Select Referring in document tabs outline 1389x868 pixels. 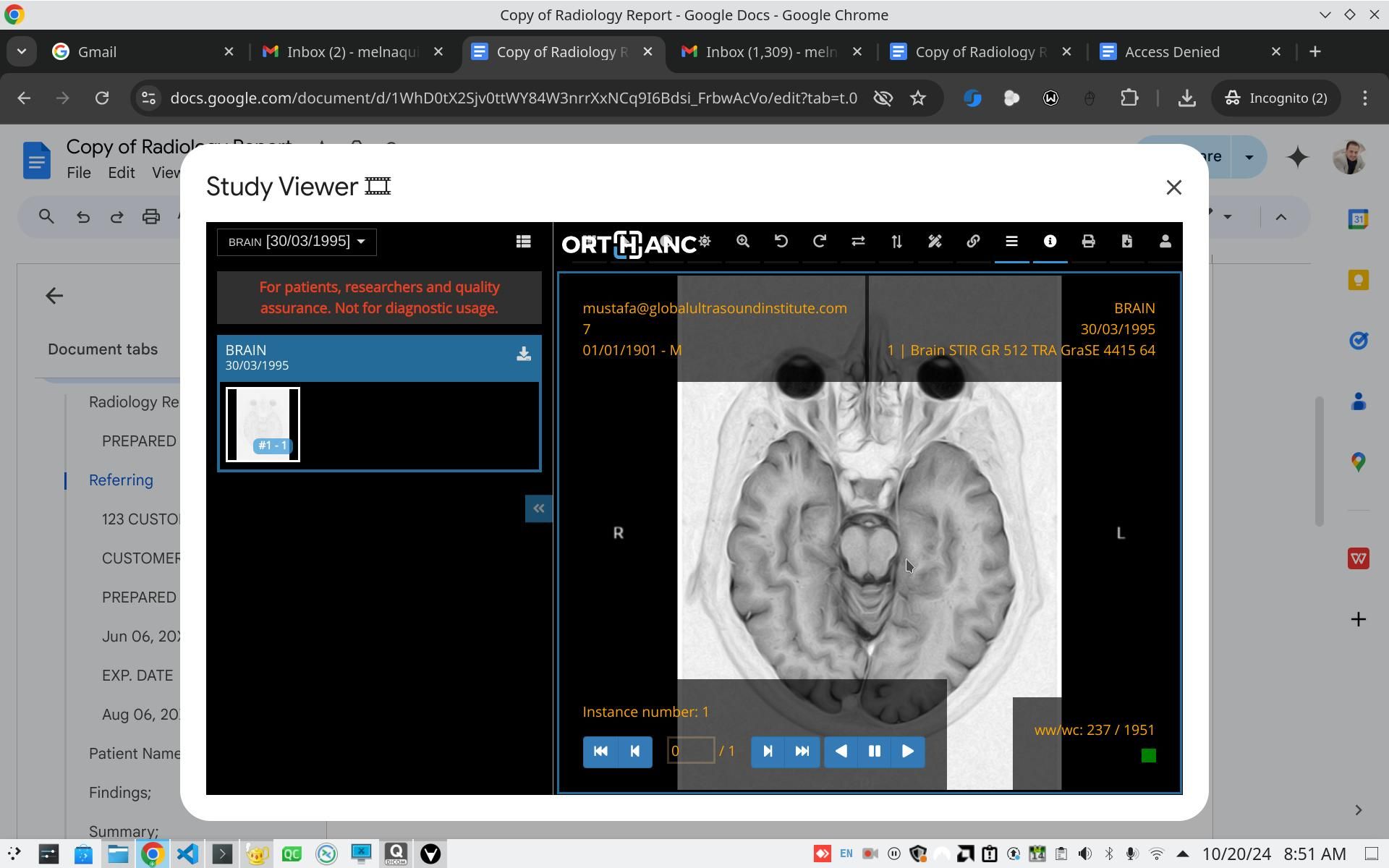click(x=121, y=480)
